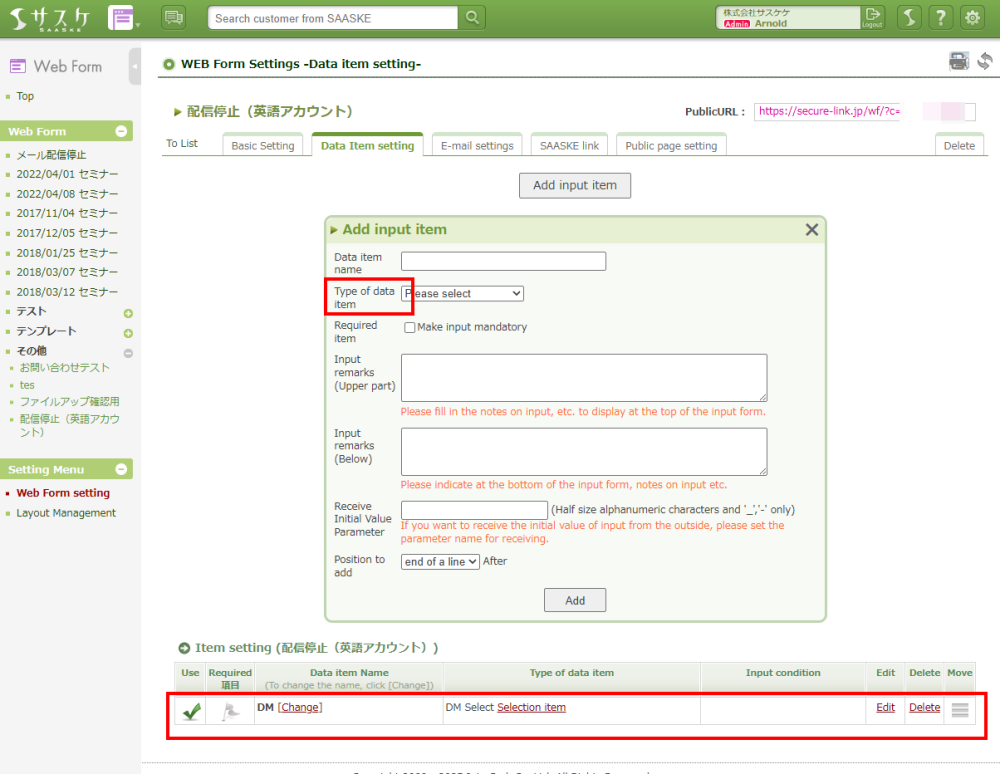Open the Type of data item dropdown
Viewport: 1000px width, 774px height.
point(462,294)
